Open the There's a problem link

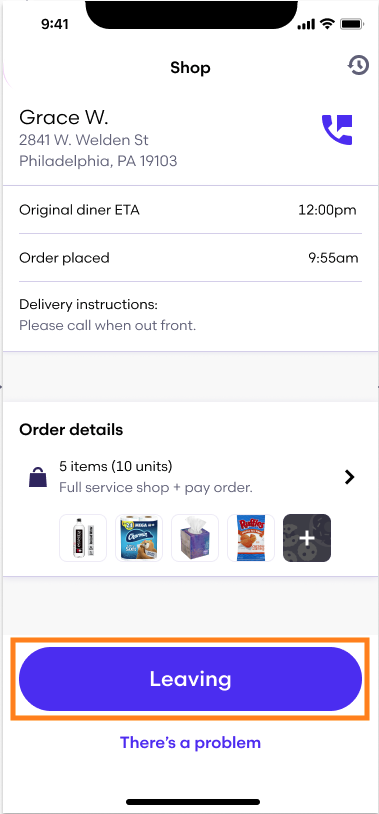(190, 742)
